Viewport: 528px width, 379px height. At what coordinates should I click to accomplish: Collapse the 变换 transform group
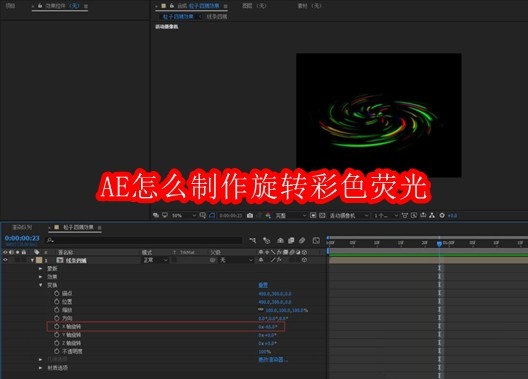pos(40,285)
